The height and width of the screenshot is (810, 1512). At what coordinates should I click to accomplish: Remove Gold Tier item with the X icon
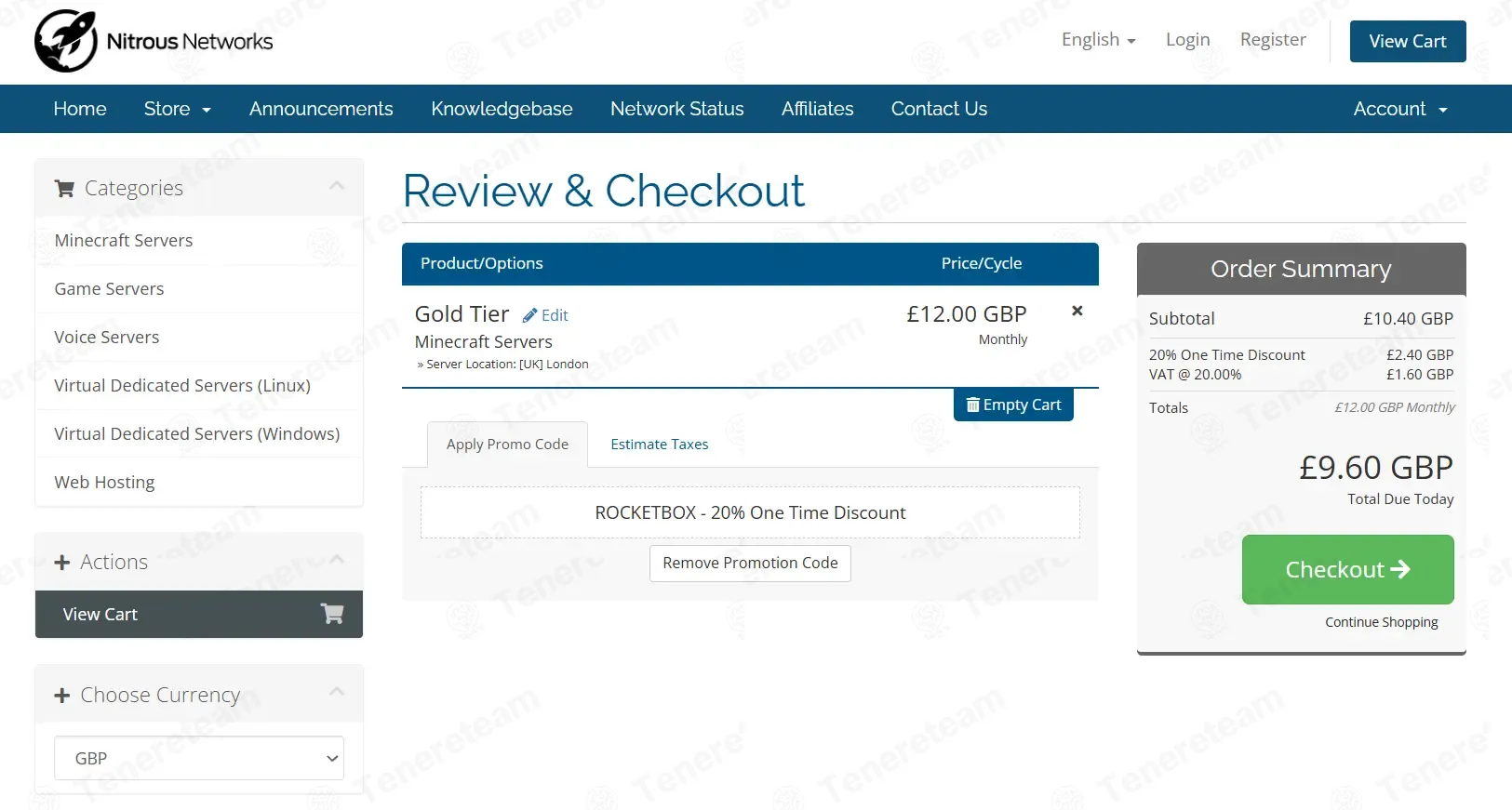tap(1077, 311)
